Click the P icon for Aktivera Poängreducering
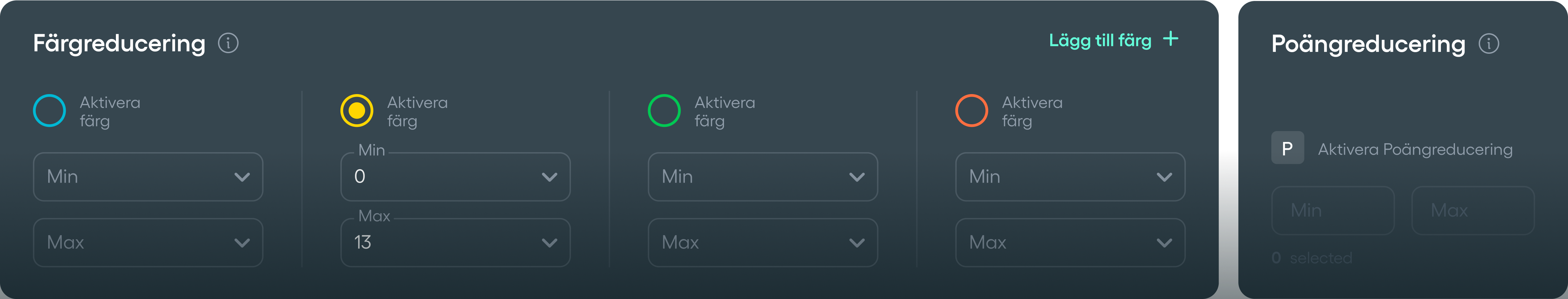 pos(1287,148)
